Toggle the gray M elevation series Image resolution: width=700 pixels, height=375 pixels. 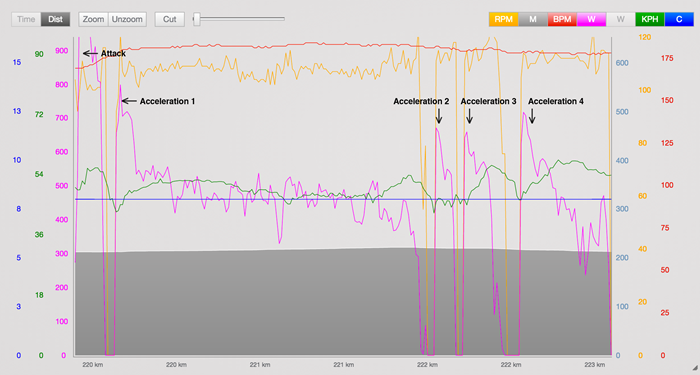coord(533,19)
